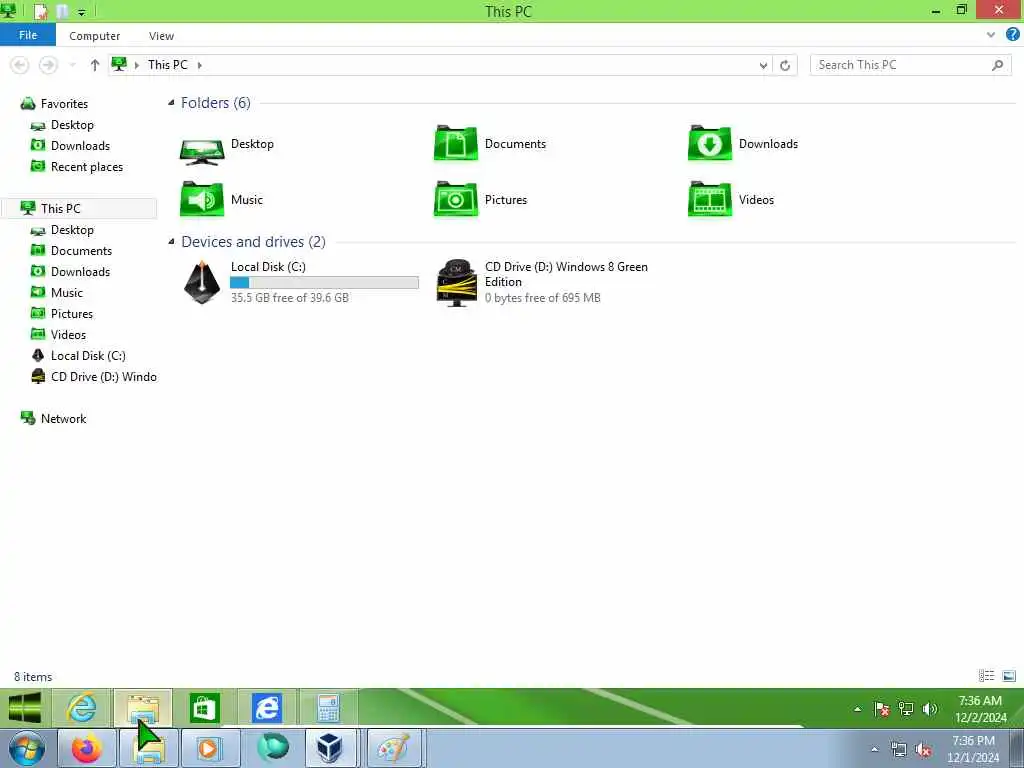The width and height of the screenshot is (1024, 768).
Task: Collapse the Folders (6) group
Action: (171, 103)
